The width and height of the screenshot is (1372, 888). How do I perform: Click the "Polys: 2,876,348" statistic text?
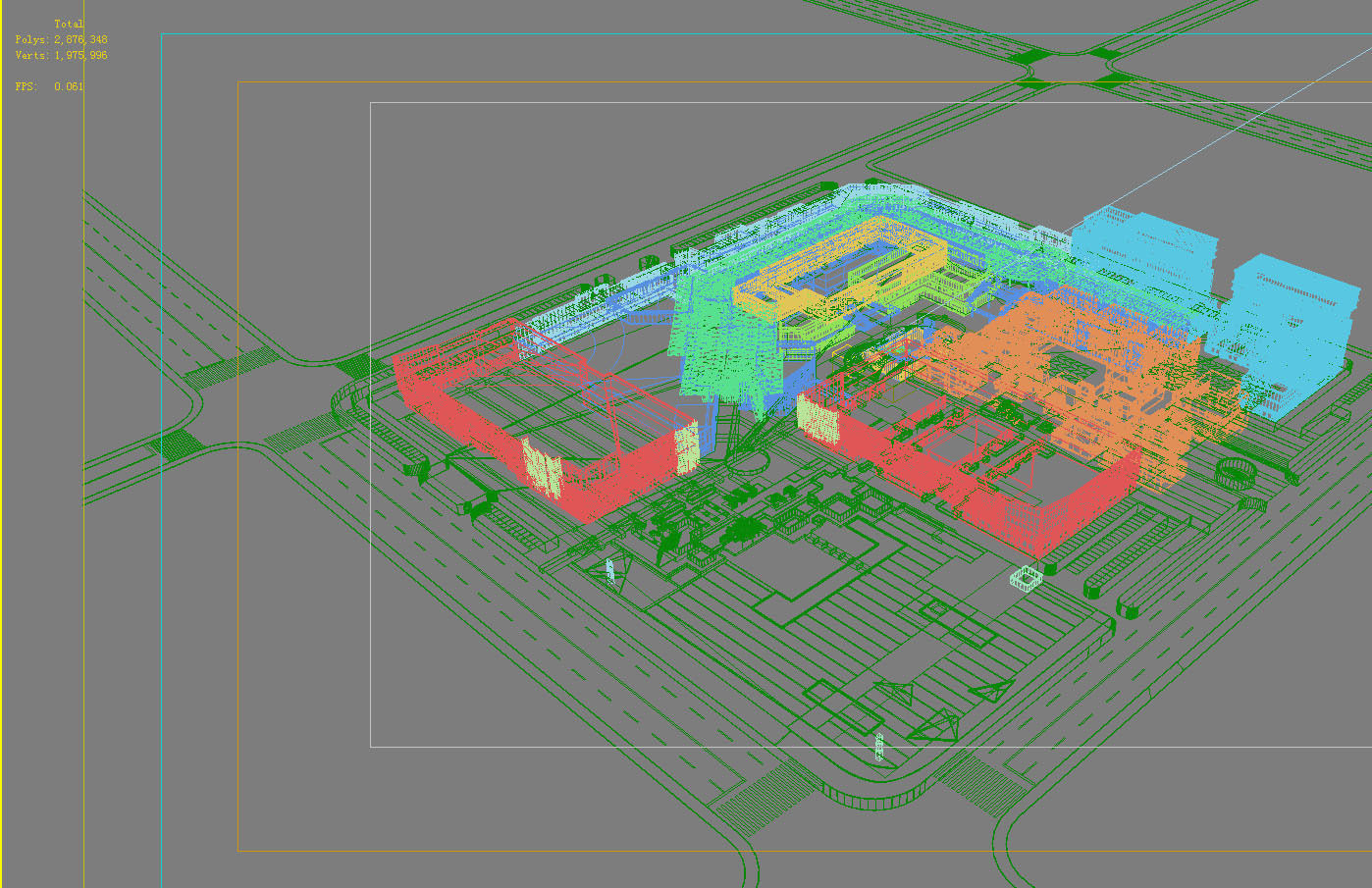pos(62,39)
